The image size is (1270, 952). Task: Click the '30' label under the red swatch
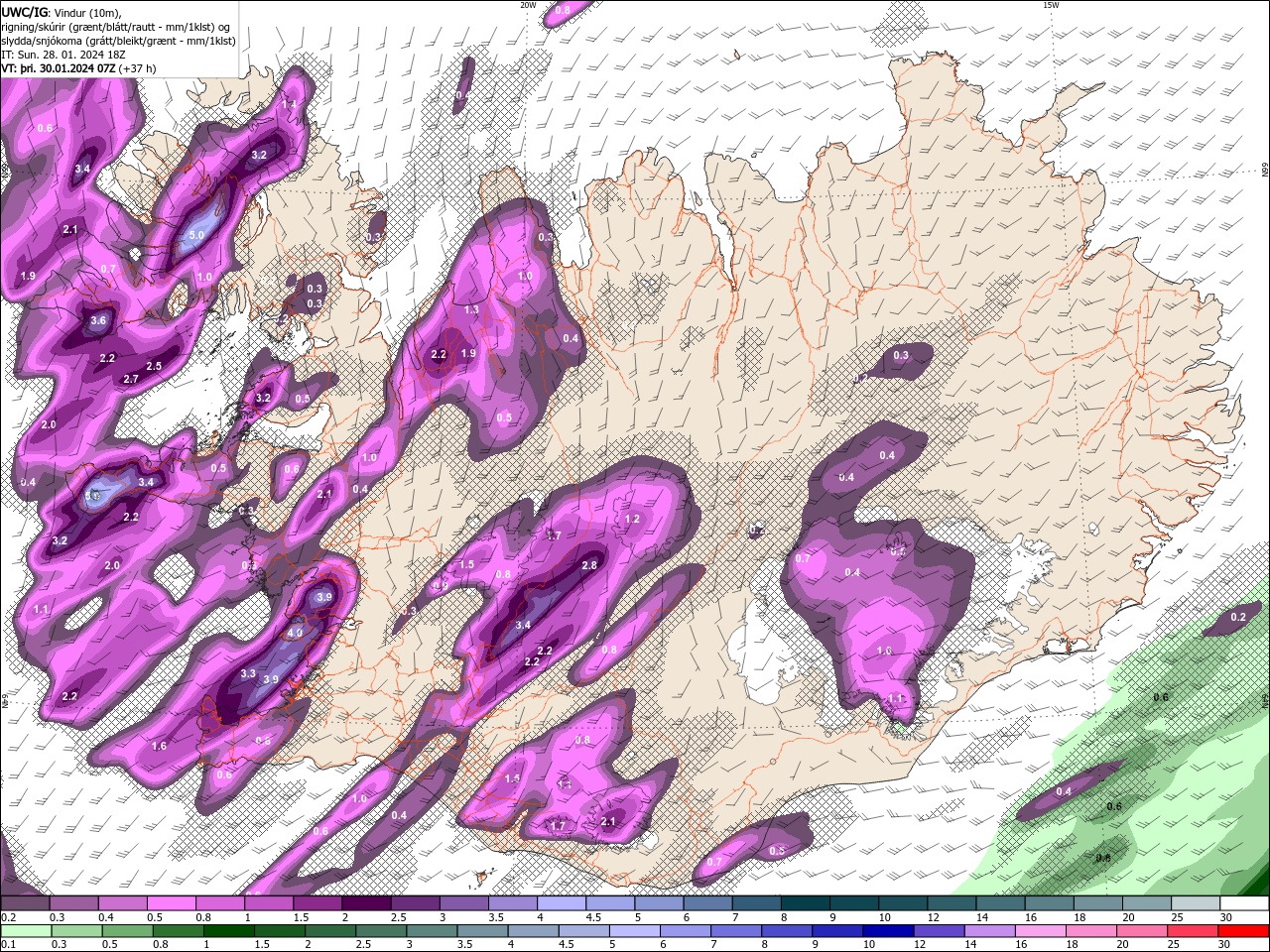(1226, 945)
